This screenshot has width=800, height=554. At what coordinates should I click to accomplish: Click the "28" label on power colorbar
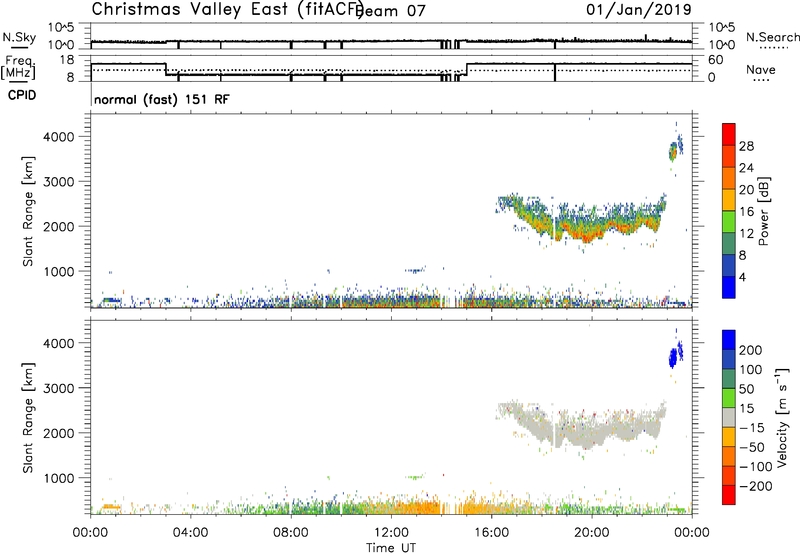746,146
